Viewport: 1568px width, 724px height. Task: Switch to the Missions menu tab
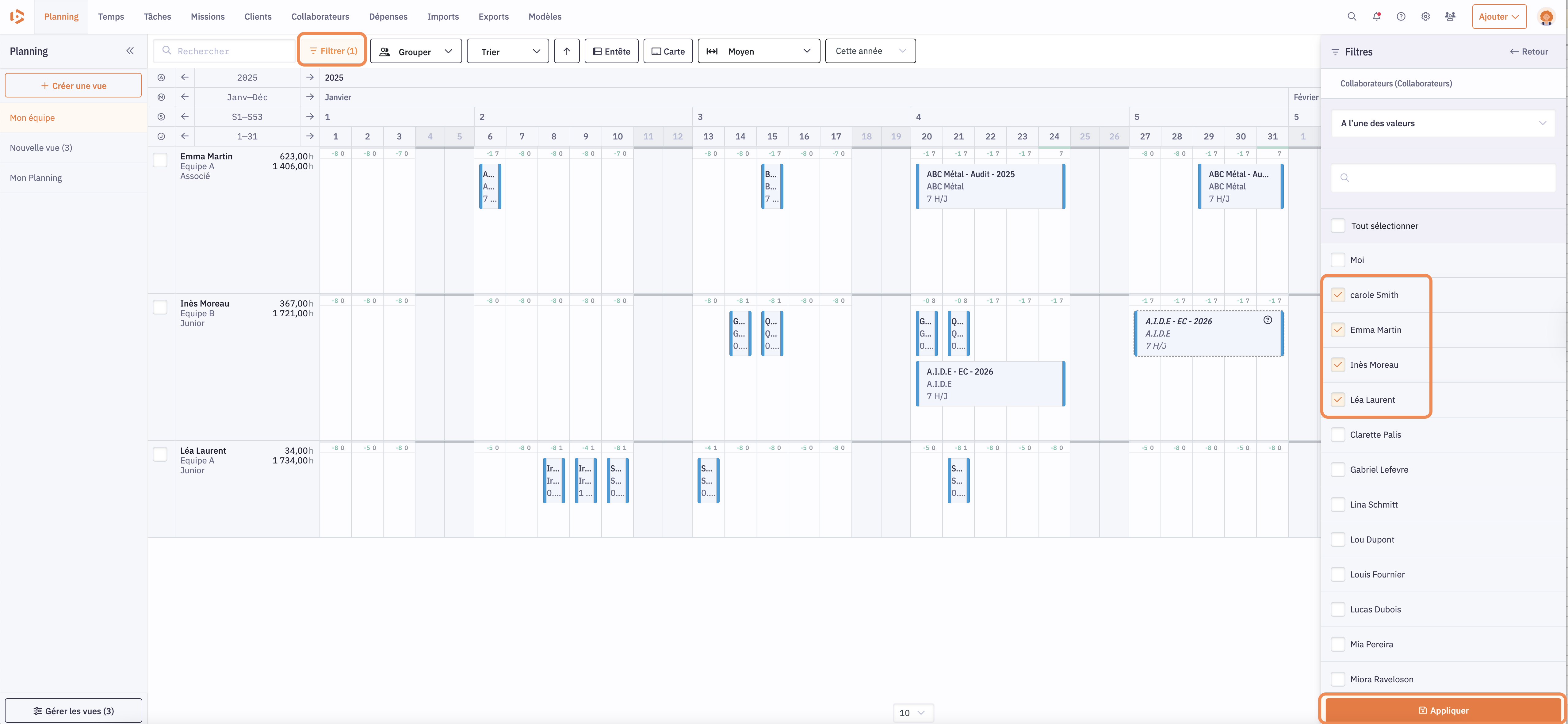pyautogui.click(x=208, y=17)
